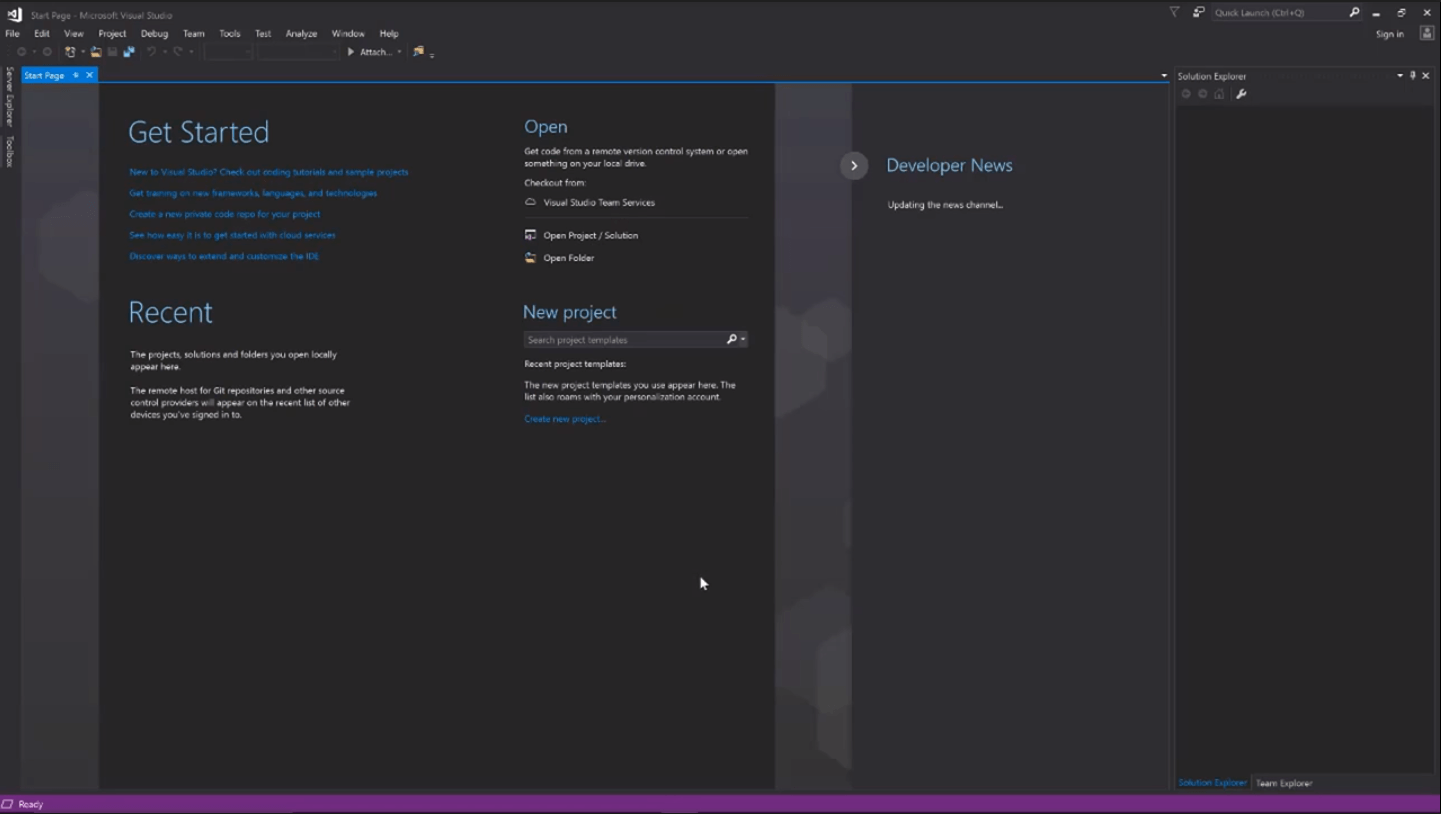Click the Navigate Backward toolbar icon
Screen dimensions: 1441x814
[x=21, y=51]
